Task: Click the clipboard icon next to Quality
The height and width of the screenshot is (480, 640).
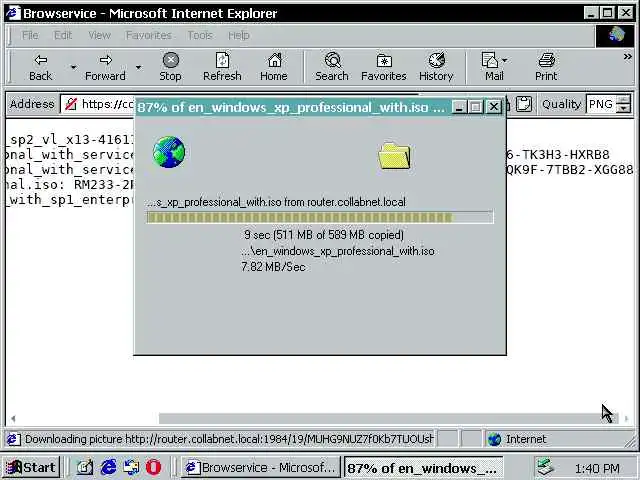Action: 524,104
